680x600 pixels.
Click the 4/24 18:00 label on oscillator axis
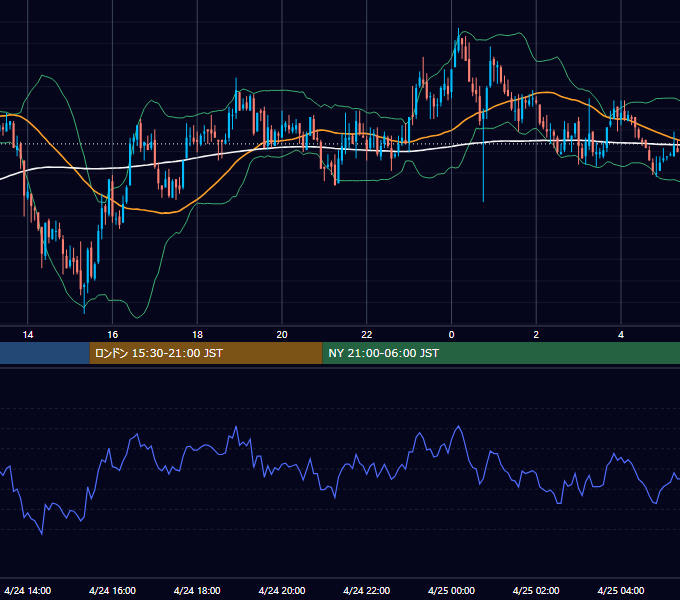coord(197,590)
